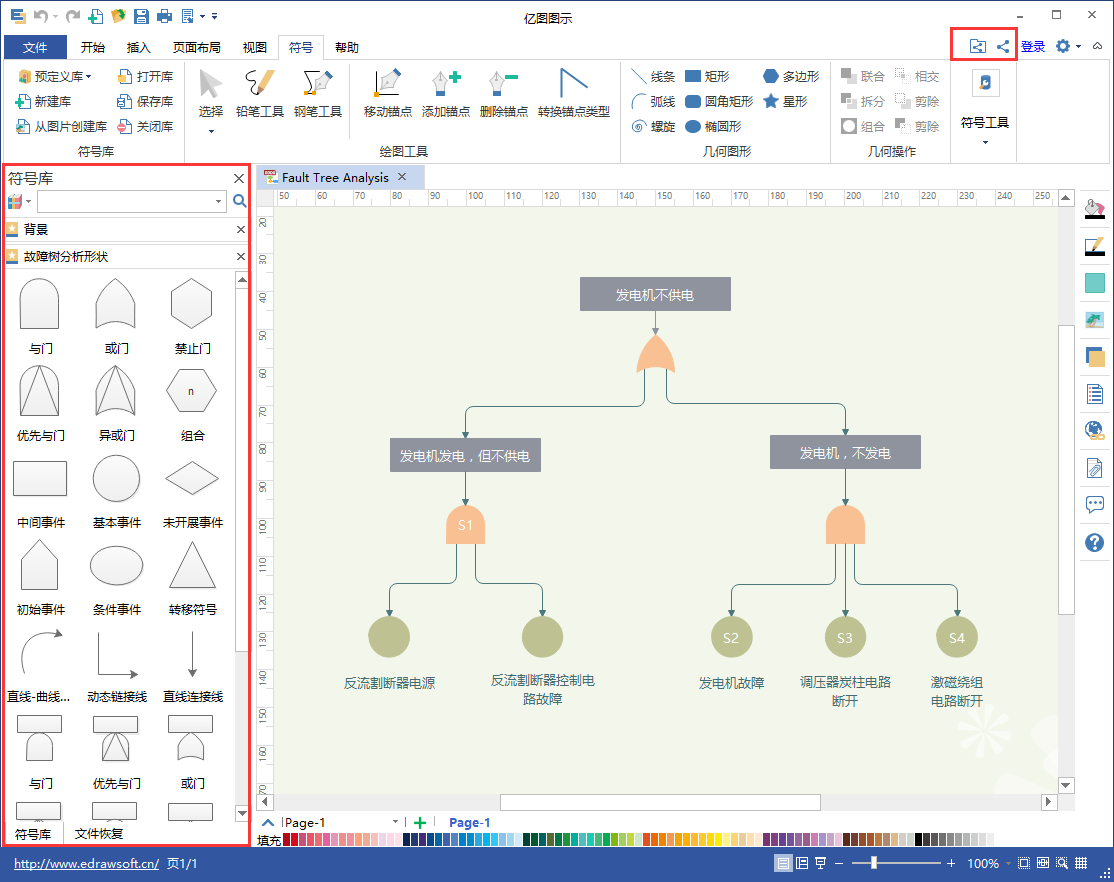This screenshot has height=882, width=1114.
Task: Click the search magnifier in 符号库
Action: pos(240,201)
